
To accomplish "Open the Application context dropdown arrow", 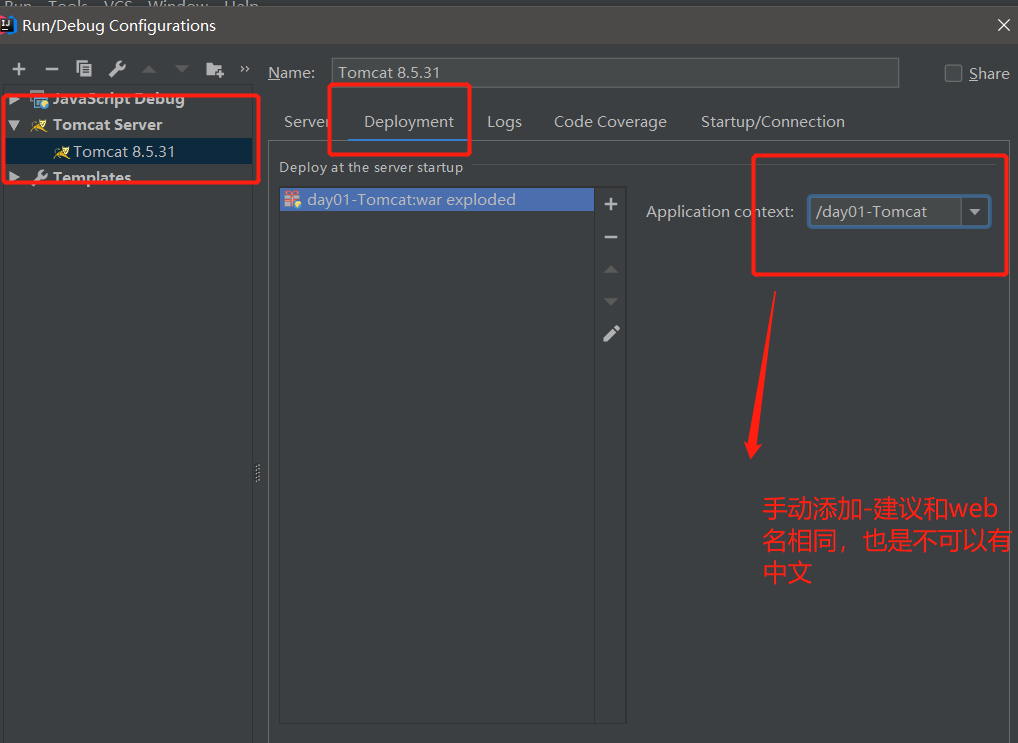I will (975, 212).
